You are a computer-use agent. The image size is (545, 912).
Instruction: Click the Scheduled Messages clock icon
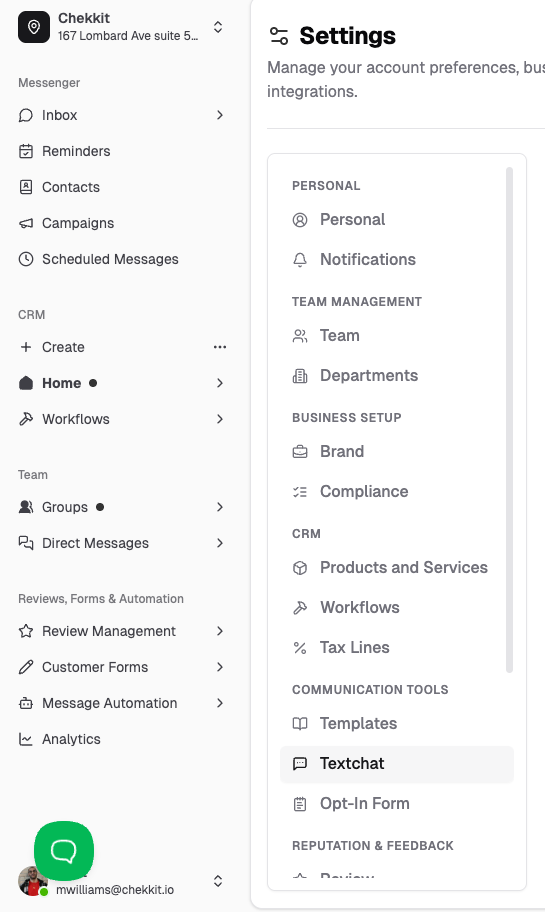(26, 259)
